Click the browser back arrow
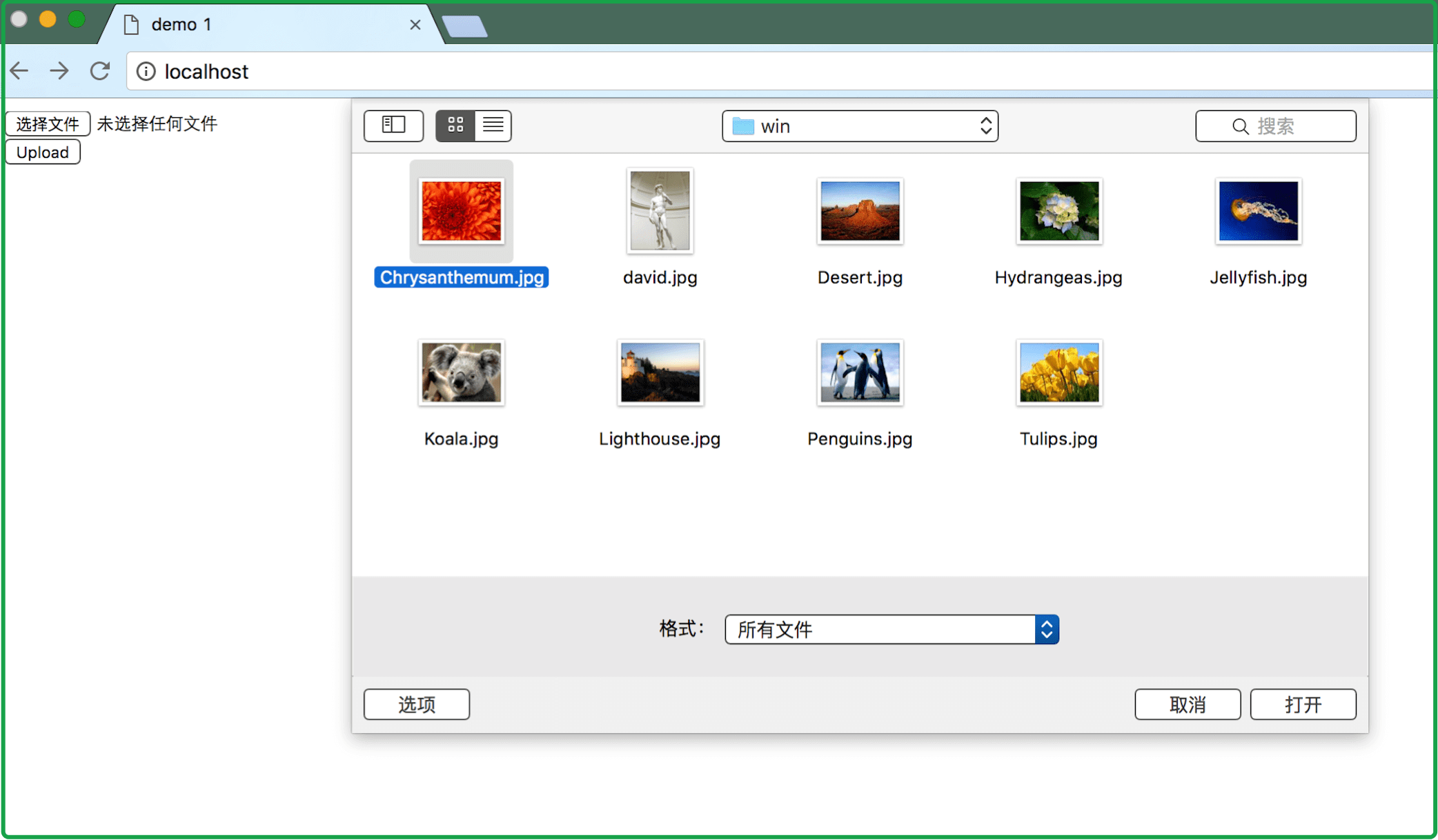Viewport: 1438px width, 840px height. point(20,71)
